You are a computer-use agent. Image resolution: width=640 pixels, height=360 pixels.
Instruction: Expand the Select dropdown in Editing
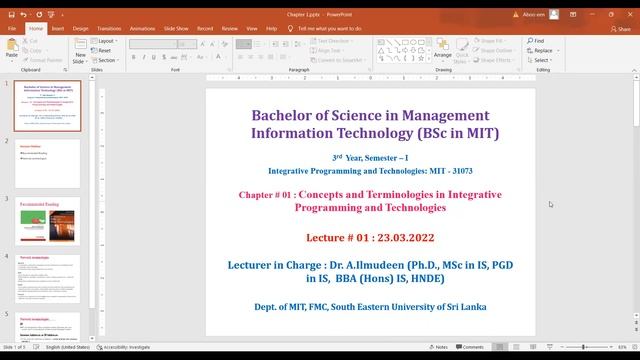(540, 60)
